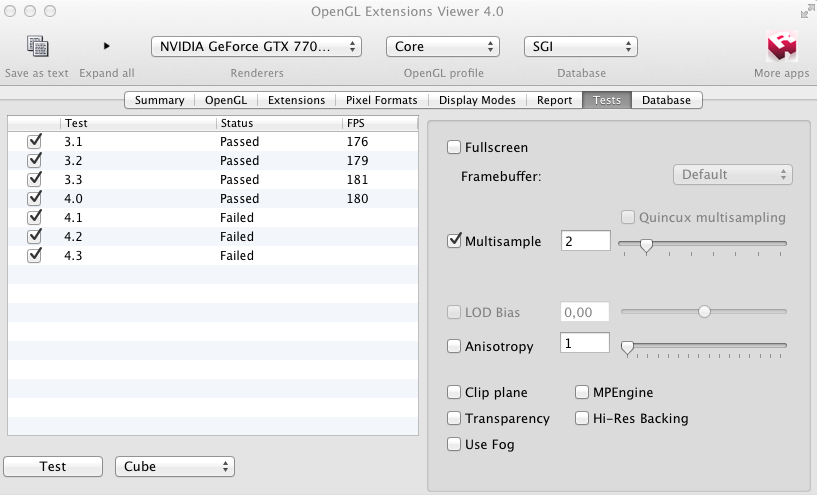
Task: Enable the Use Fog checkbox
Action: [x=454, y=444]
